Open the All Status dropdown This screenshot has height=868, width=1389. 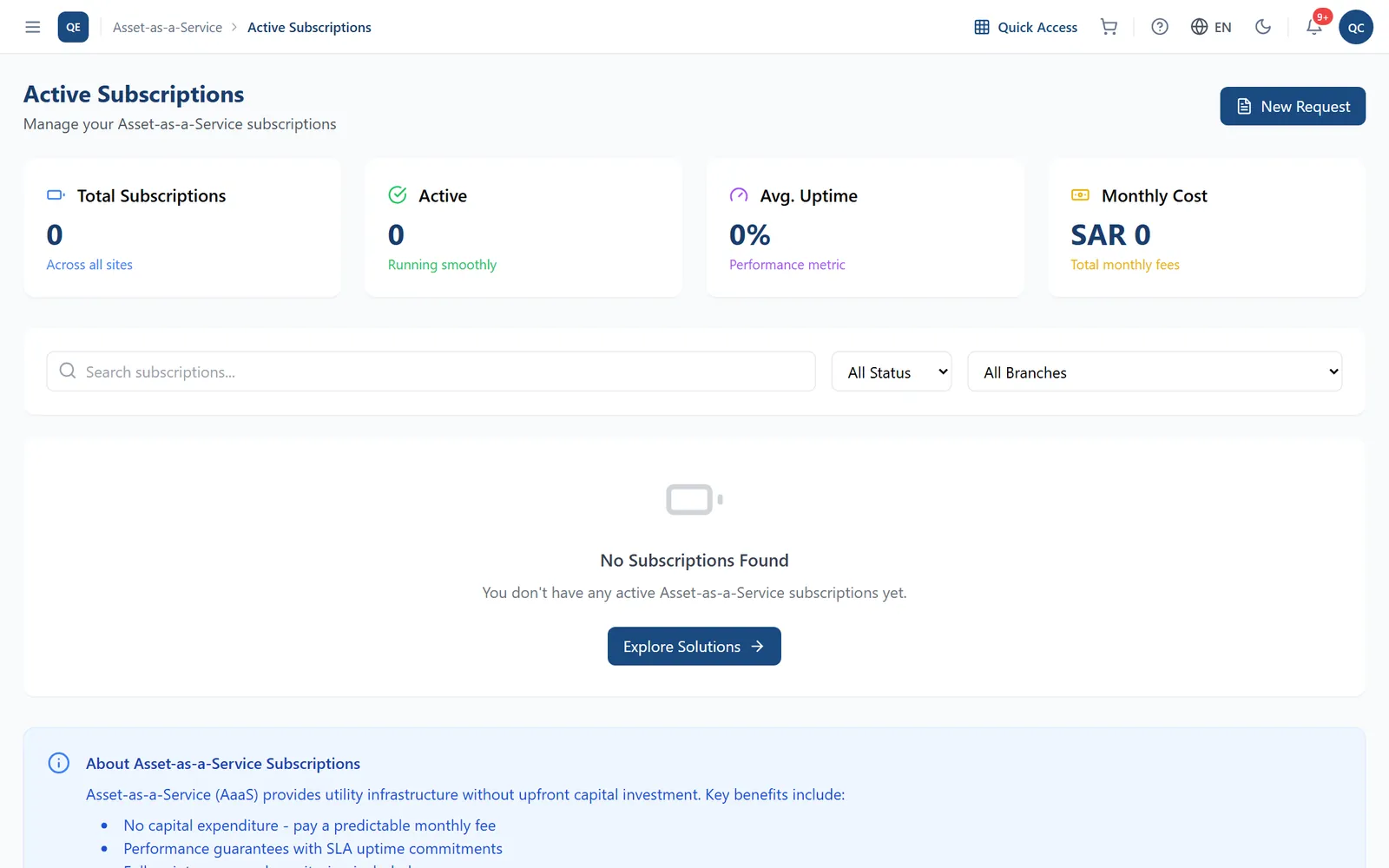point(892,372)
